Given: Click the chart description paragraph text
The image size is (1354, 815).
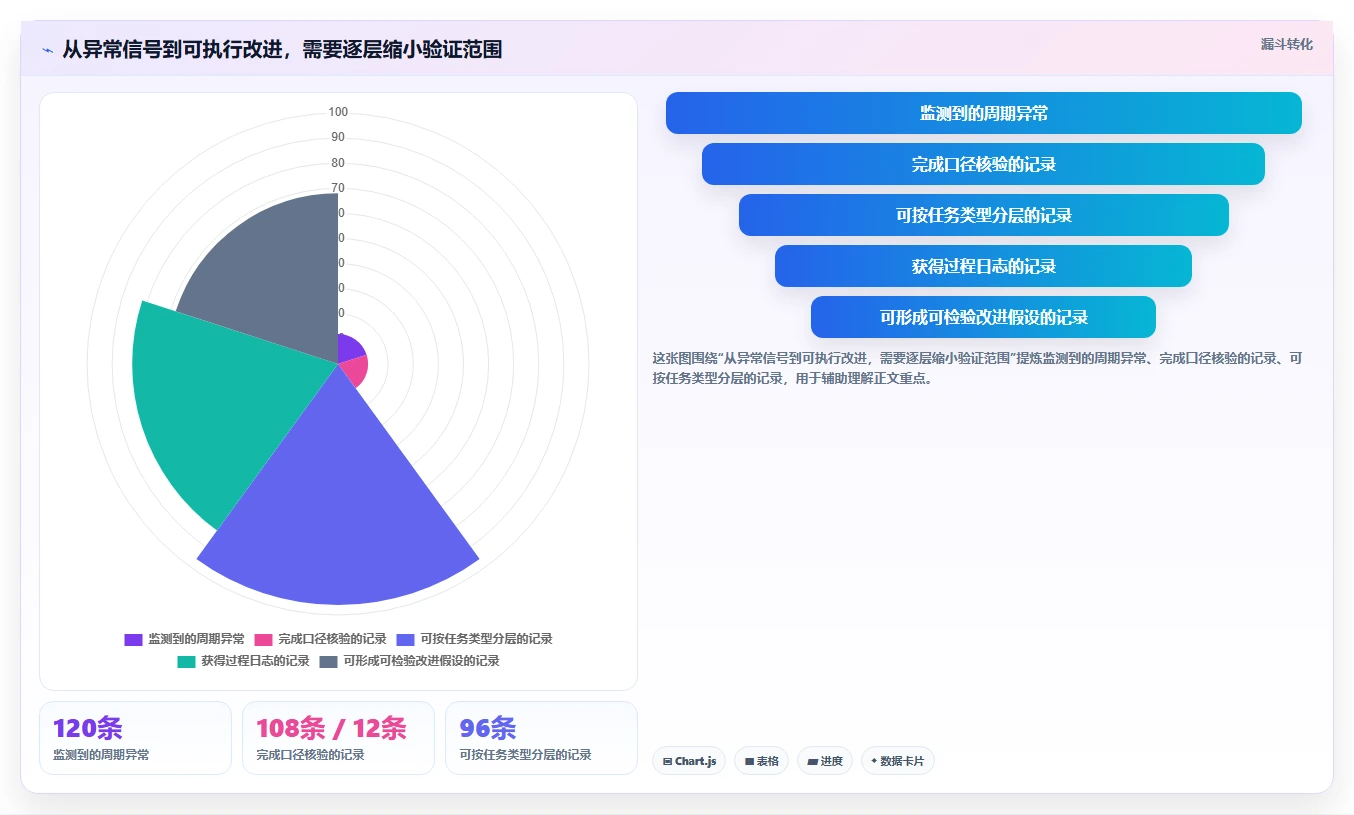Looking at the screenshot, I should tap(977, 368).
